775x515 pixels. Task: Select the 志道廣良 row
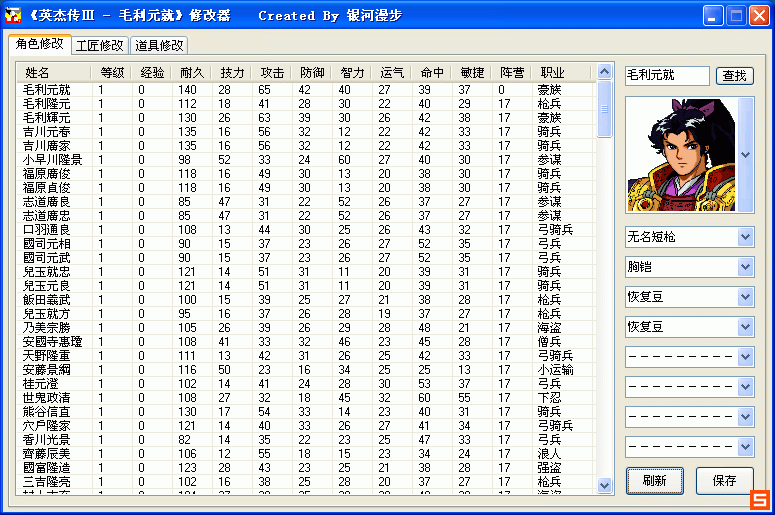pos(306,202)
